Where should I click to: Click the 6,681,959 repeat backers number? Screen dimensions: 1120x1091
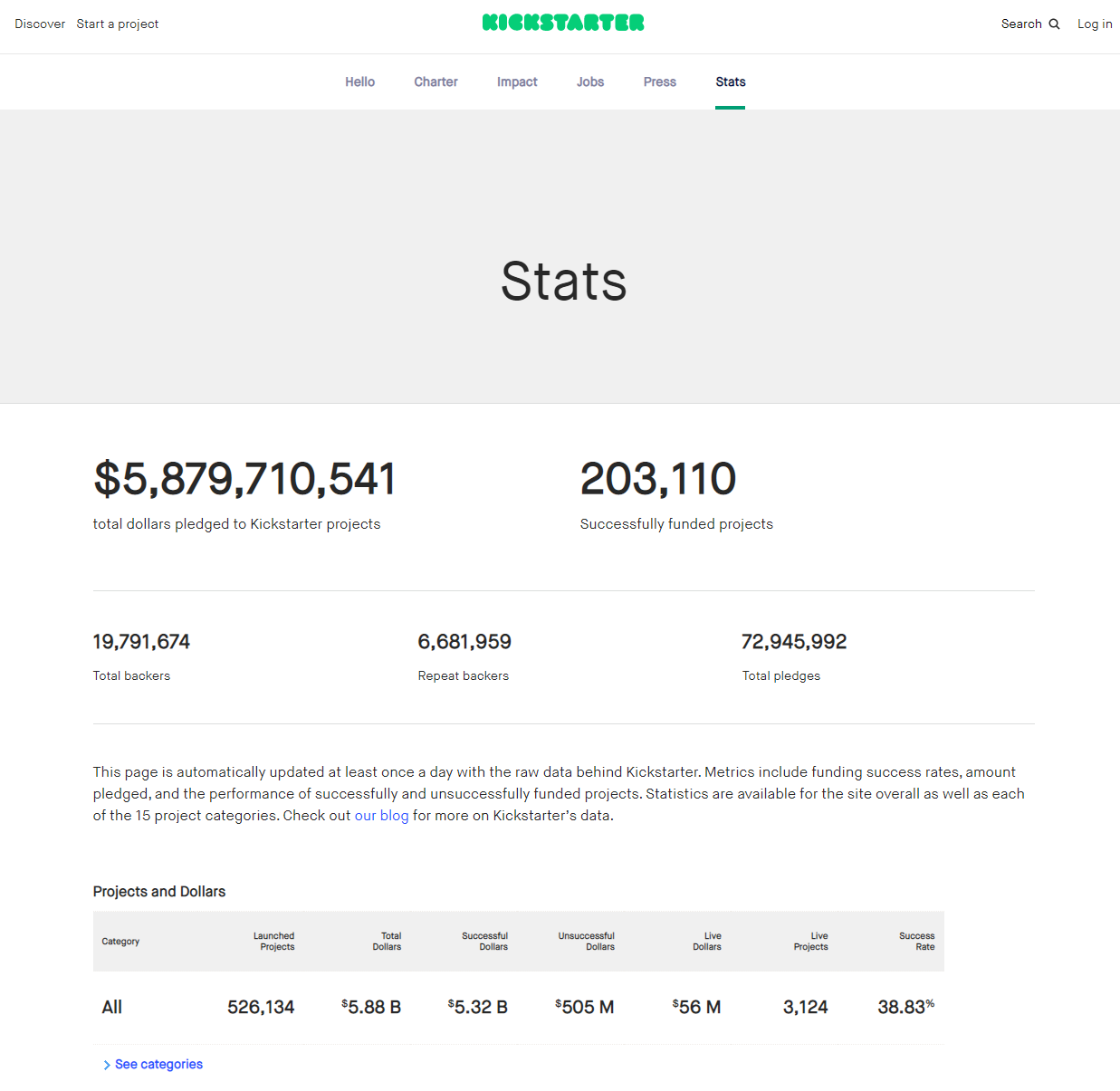(x=464, y=642)
